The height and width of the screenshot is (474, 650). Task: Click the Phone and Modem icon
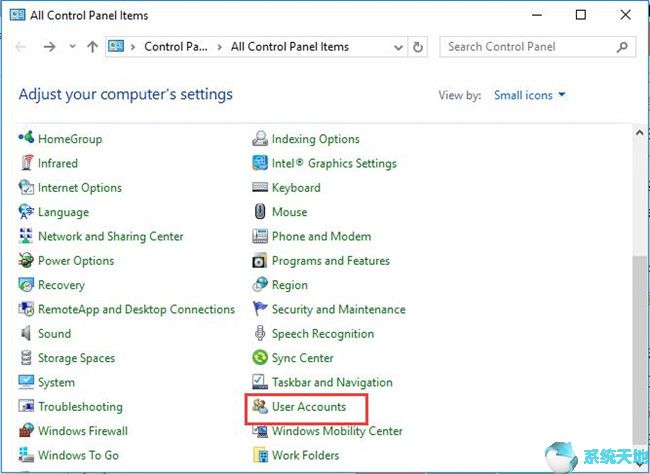click(x=260, y=236)
